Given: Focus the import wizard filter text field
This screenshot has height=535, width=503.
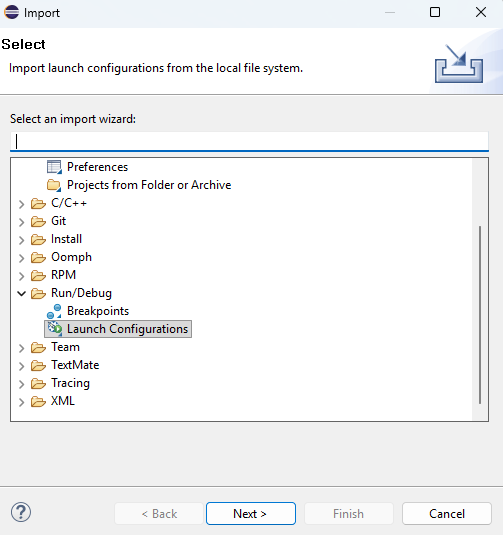Looking at the screenshot, I should pyautogui.click(x=249, y=141).
